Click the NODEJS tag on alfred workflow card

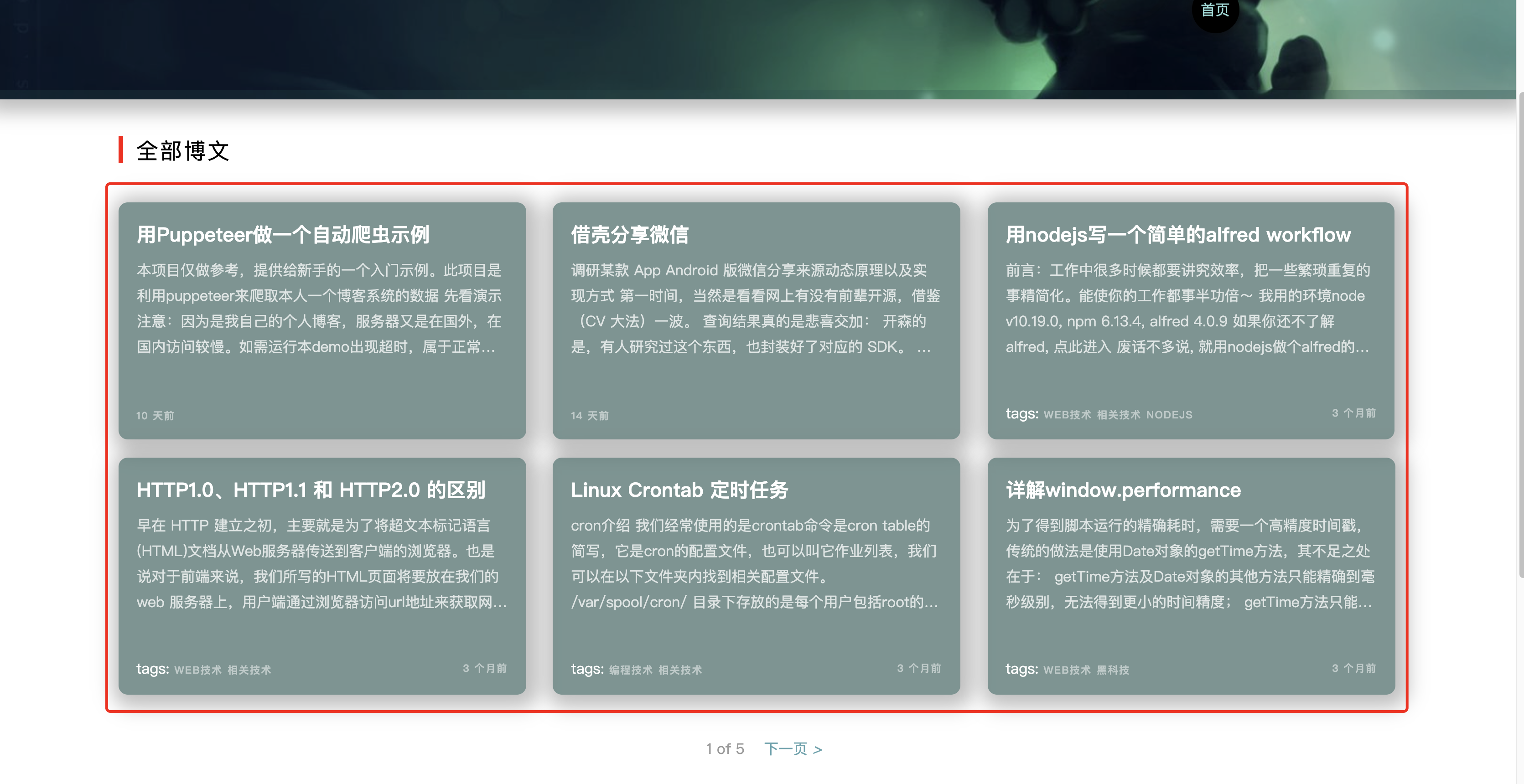(1169, 415)
